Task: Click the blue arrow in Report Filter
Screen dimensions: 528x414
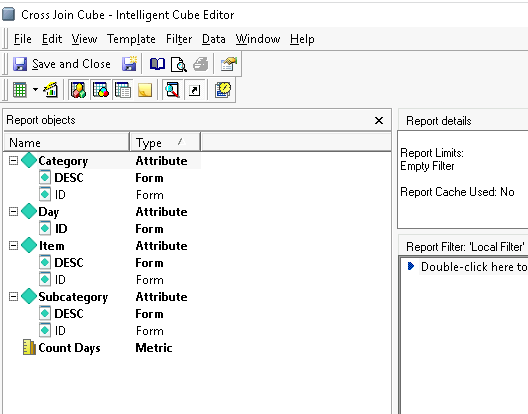Action: pyautogui.click(x=411, y=266)
